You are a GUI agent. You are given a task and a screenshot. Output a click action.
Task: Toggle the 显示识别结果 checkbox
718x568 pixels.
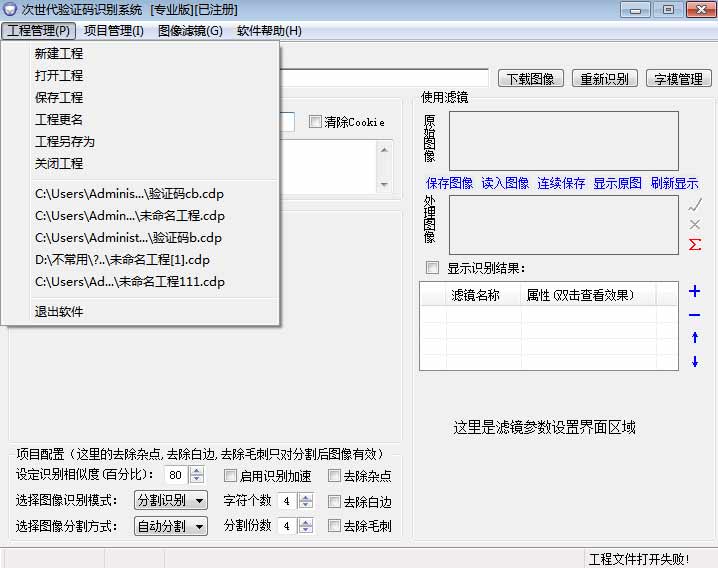tap(432, 268)
